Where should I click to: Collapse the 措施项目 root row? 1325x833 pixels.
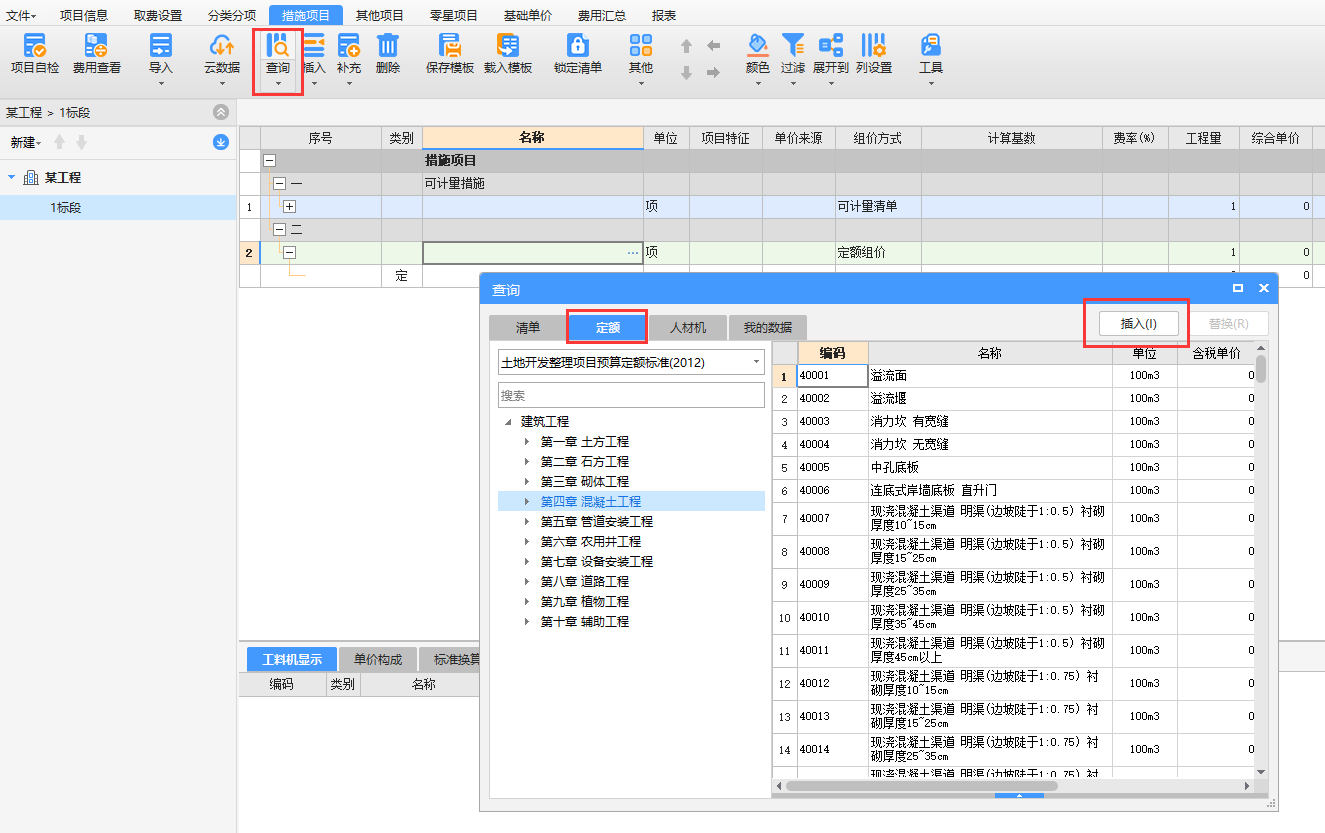pos(269,161)
